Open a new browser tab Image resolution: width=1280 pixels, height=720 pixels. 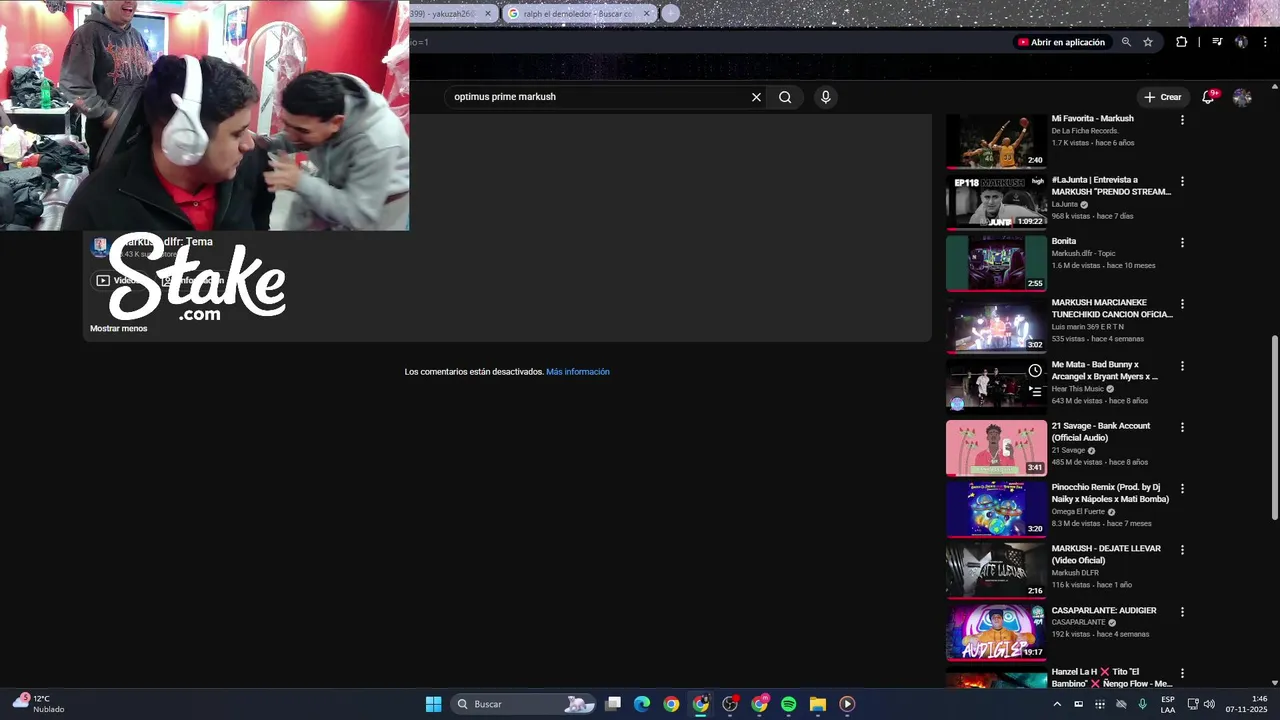670,13
